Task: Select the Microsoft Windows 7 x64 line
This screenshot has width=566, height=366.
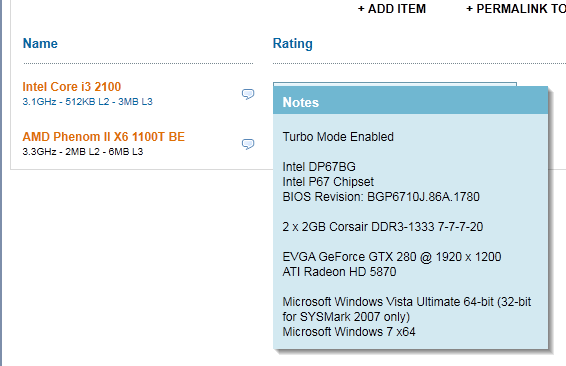Action: point(349,332)
